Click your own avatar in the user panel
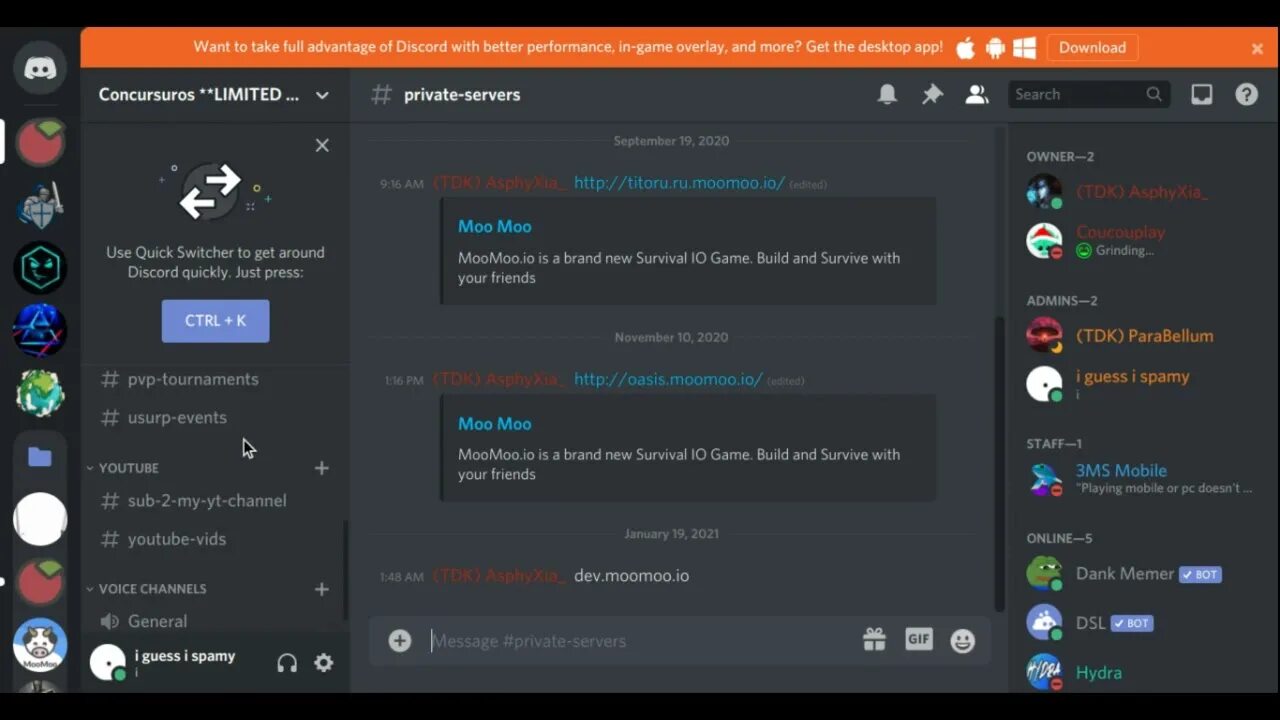 point(108,663)
